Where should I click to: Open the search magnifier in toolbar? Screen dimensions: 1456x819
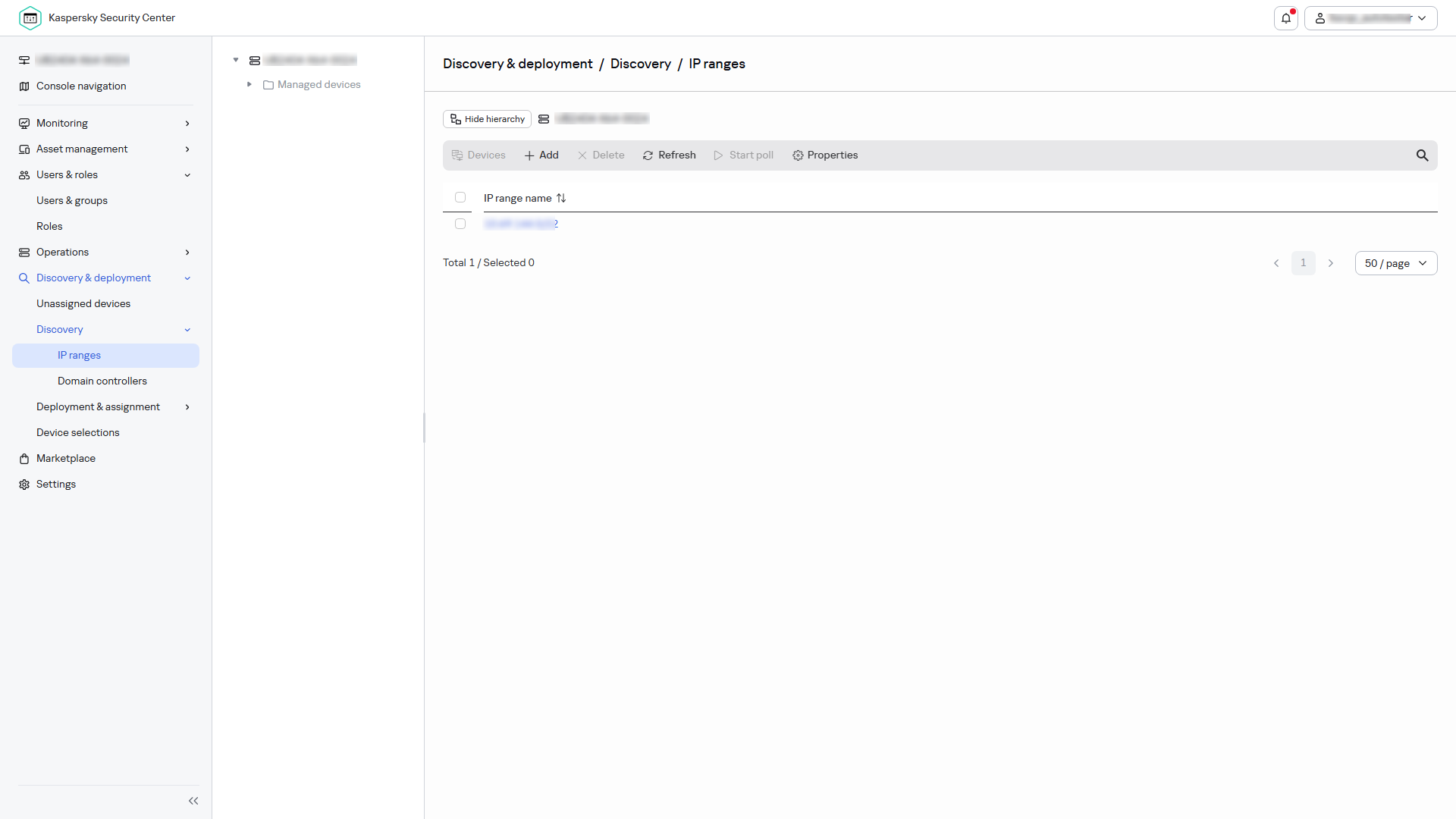[1422, 155]
